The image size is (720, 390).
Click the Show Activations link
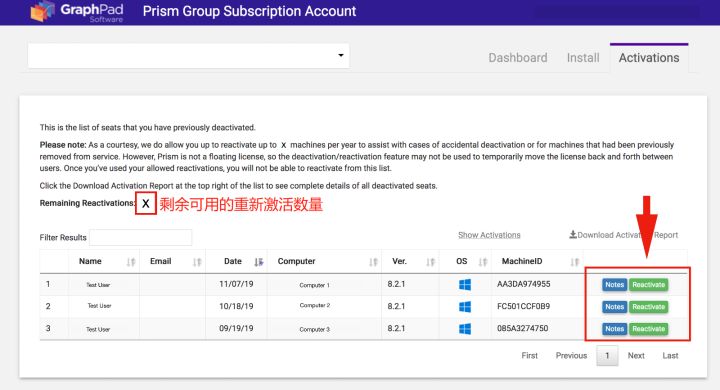tap(489, 235)
